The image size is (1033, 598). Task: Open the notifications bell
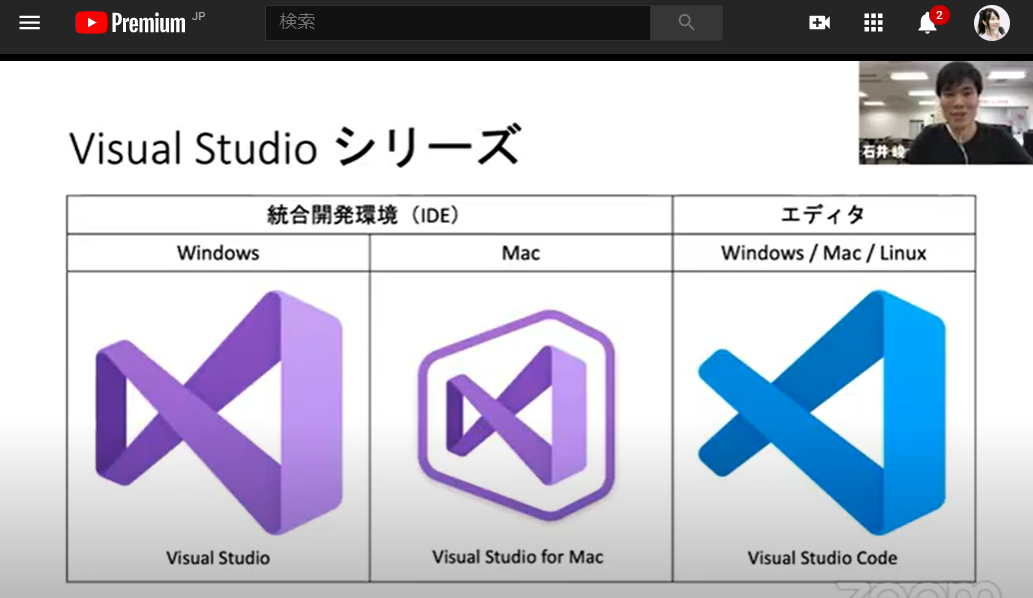coord(928,23)
